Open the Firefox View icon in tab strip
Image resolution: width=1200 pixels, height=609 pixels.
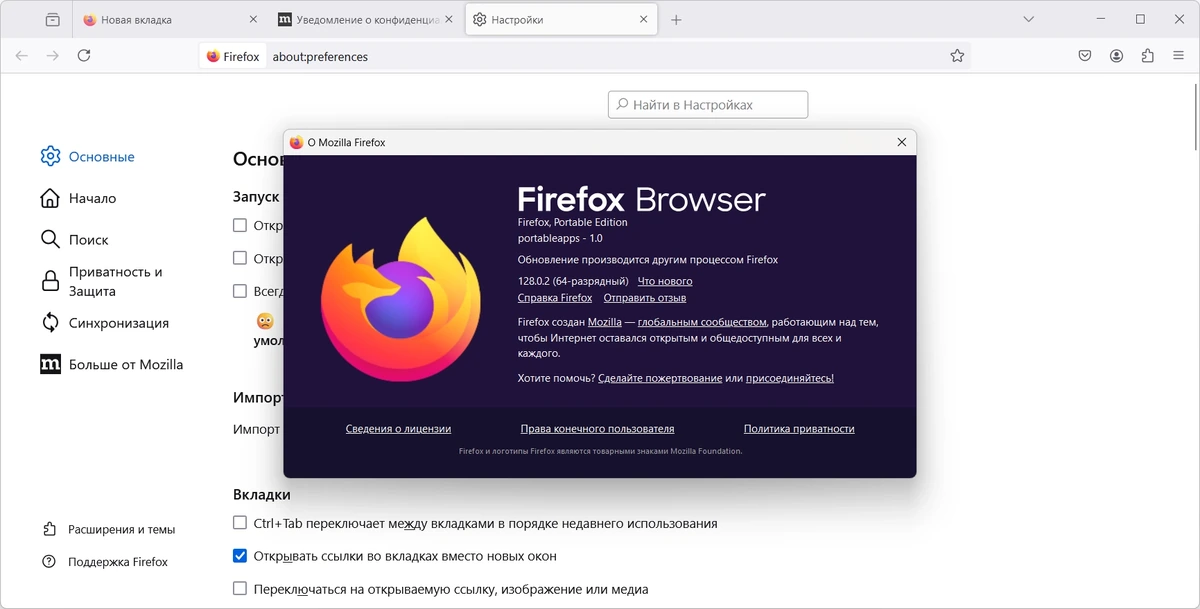pyautogui.click(x=52, y=20)
